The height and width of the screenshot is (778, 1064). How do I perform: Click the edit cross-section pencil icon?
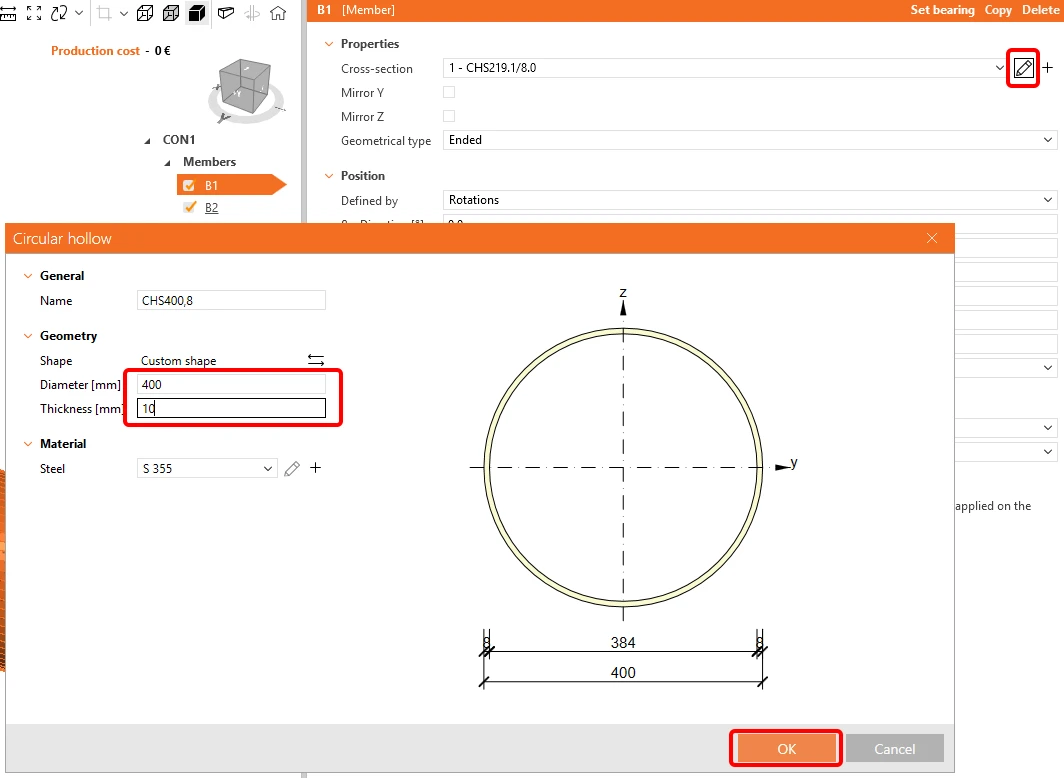[1023, 68]
